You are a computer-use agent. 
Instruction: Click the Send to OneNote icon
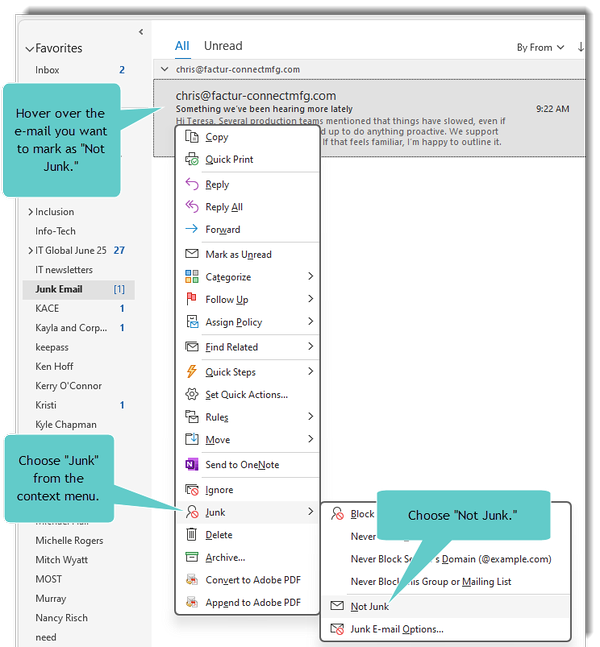(x=193, y=465)
